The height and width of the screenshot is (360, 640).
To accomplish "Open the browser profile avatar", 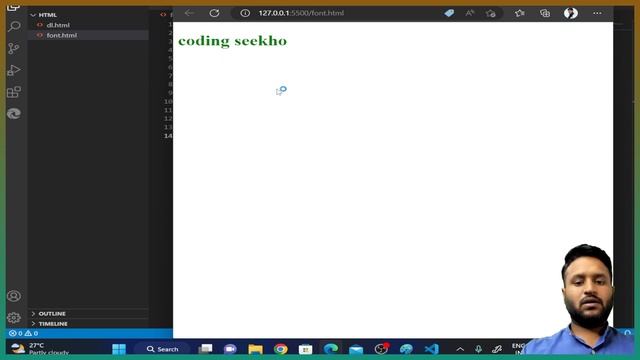I will (x=571, y=13).
